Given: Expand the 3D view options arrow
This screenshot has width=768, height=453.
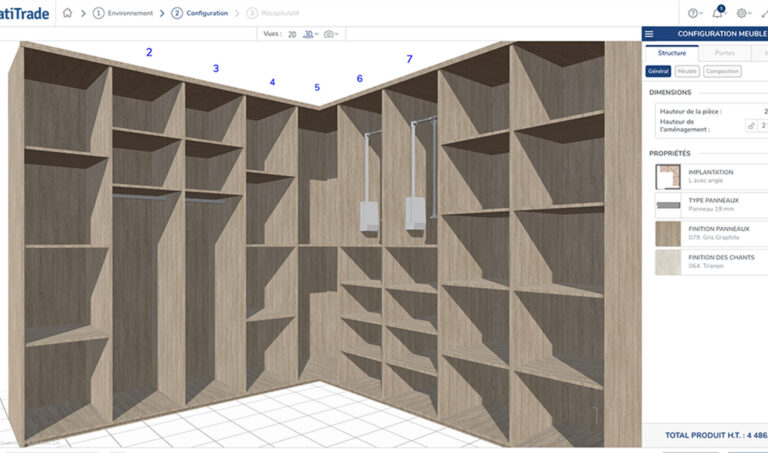Looking at the screenshot, I should [x=316, y=34].
